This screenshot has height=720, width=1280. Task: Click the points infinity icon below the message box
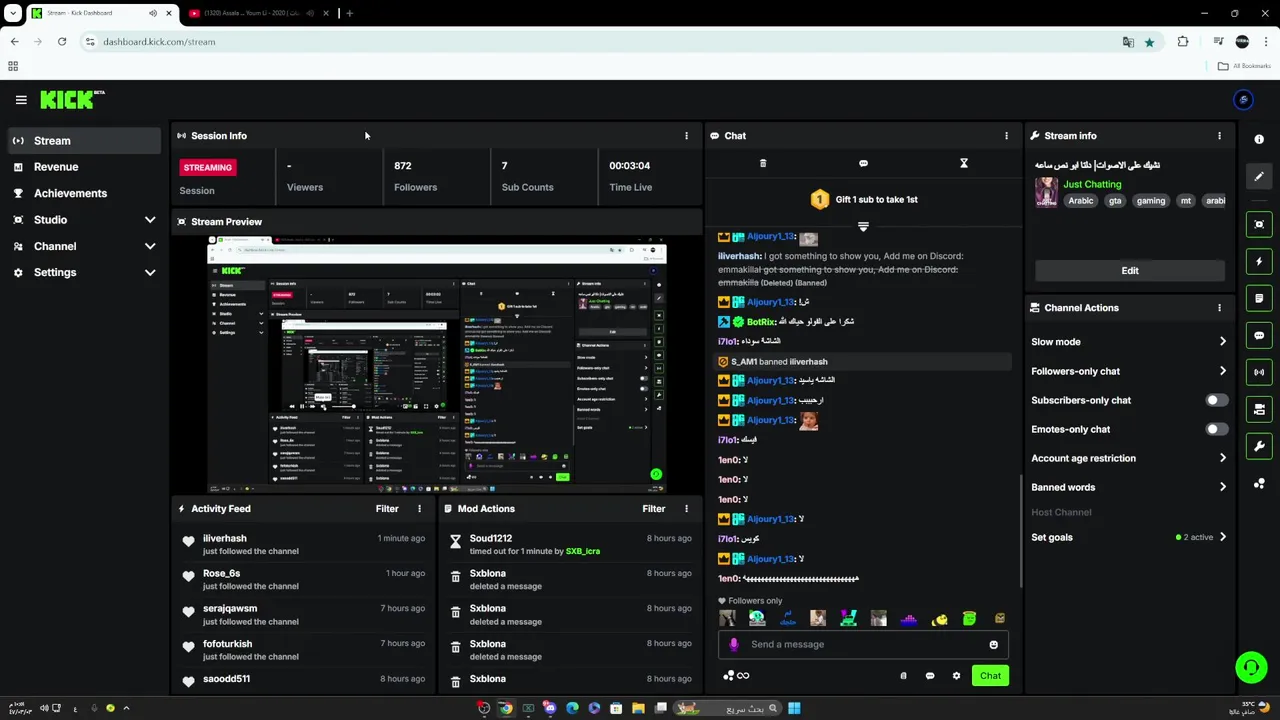point(736,676)
